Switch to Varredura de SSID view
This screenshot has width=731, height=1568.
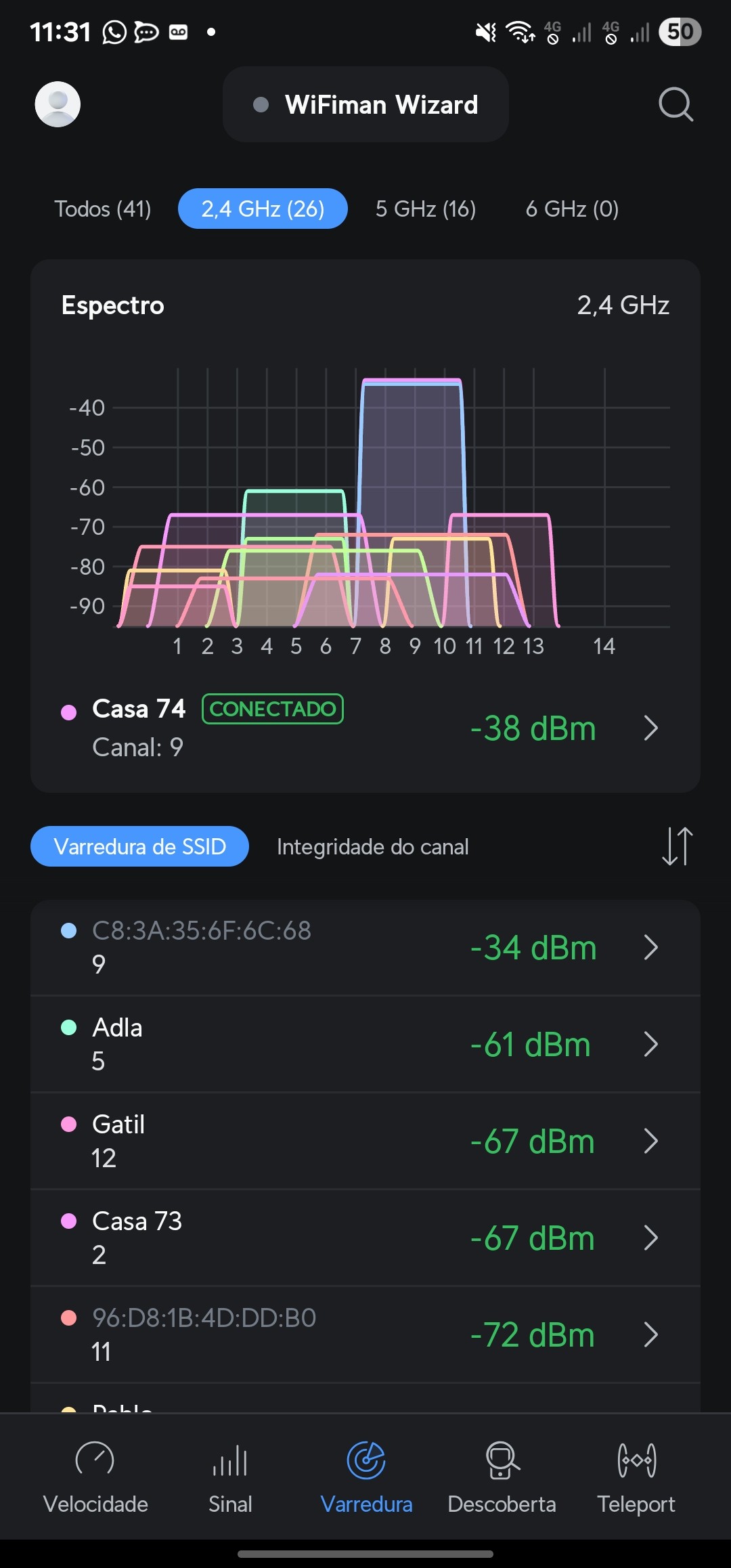coord(139,846)
